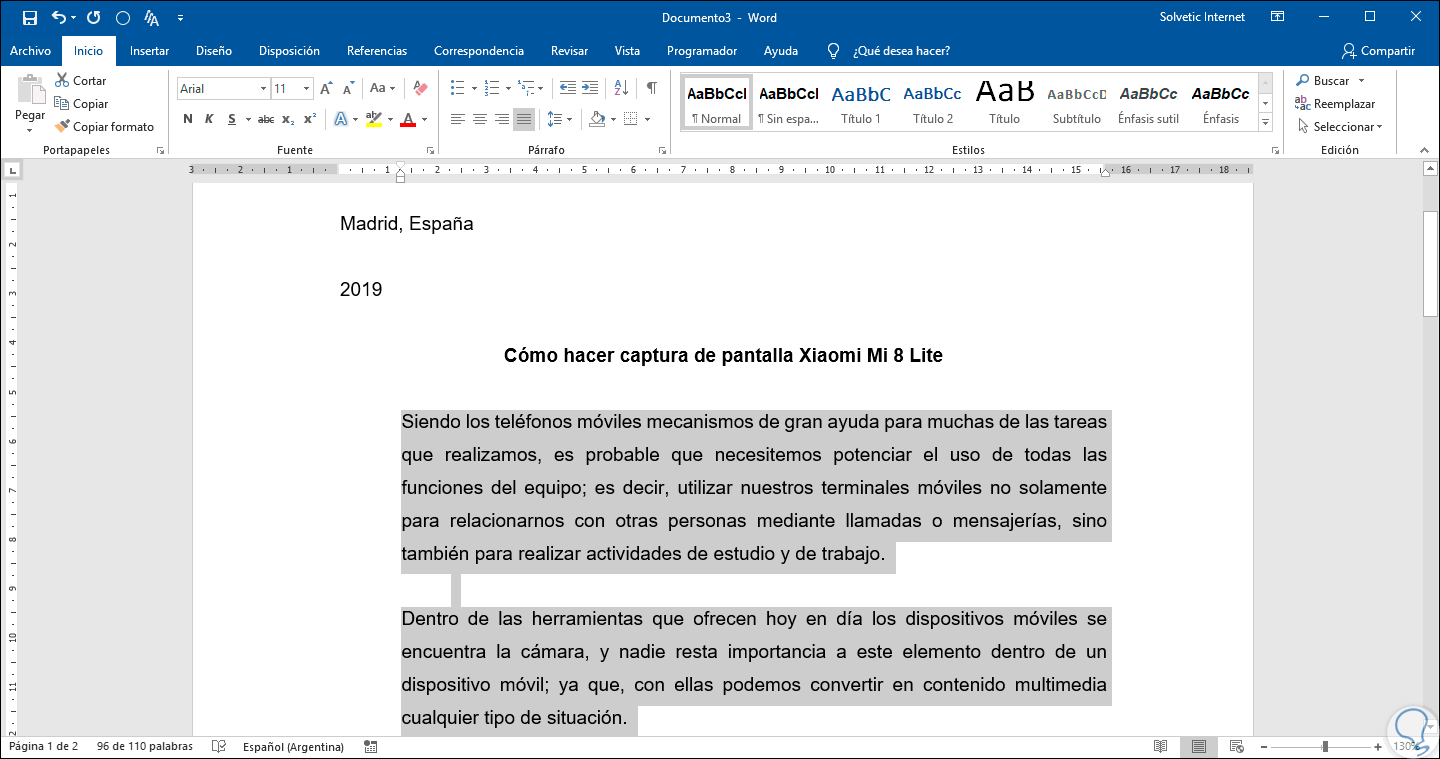Cut the selected text with Cortar
The image size is (1440, 759).
click(81, 81)
